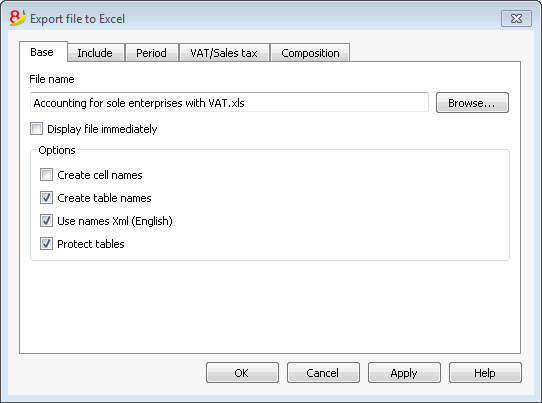Open the Composition tab
542x403 pixels.
coord(310,53)
